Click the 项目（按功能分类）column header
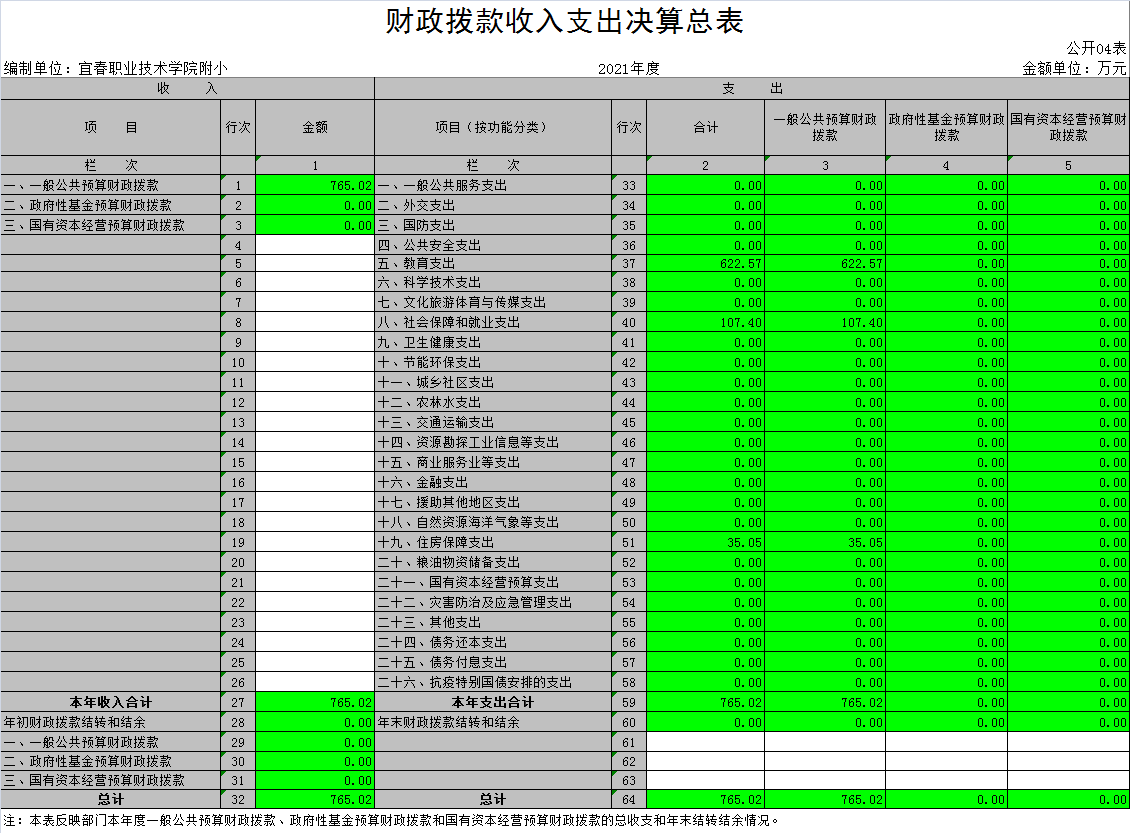The height and width of the screenshot is (833, 1130). pyautogui.click(x=492, y=127)
